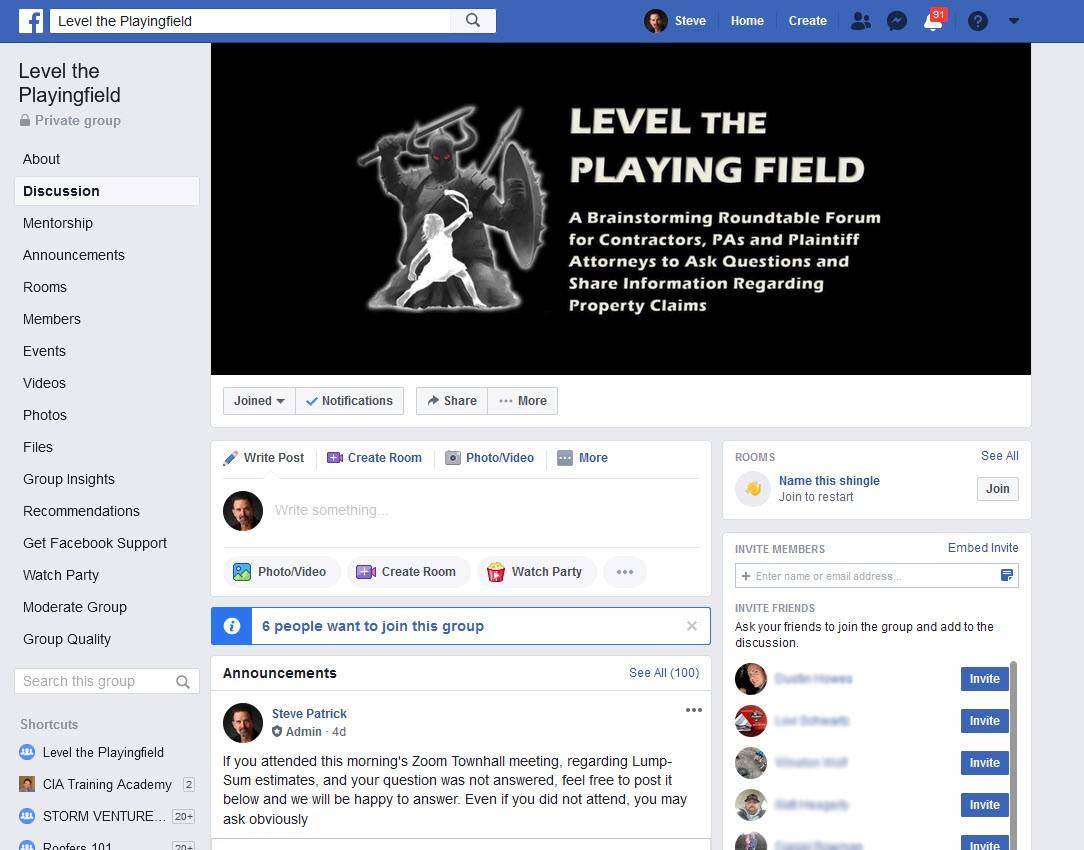The width and height of the screenshot is (1084, 850).
Task: Open STORM VENTURE shortcut group
Action: point(104,816)
